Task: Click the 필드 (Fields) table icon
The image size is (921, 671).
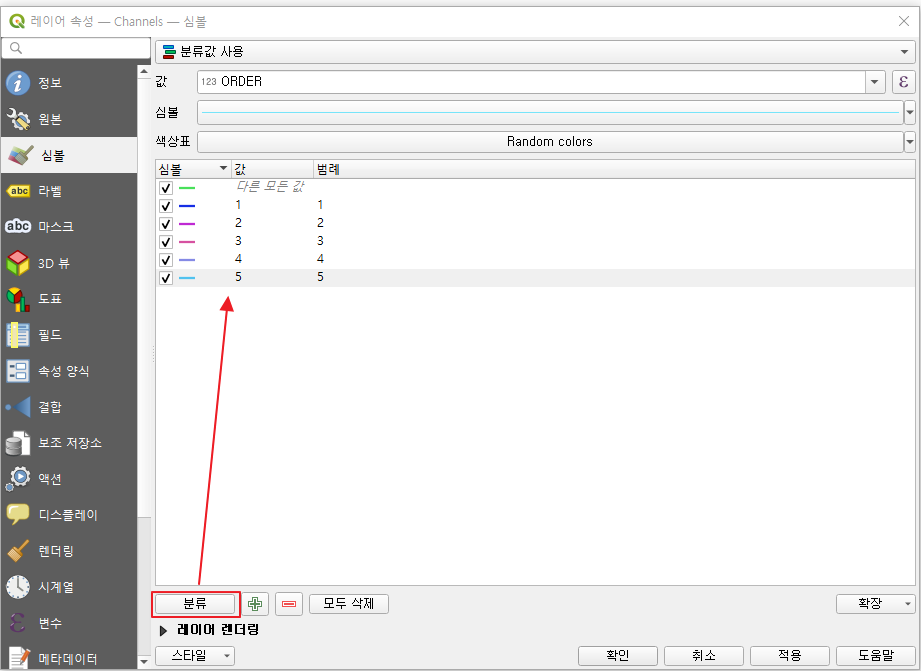Action: (x=18, y=335)
